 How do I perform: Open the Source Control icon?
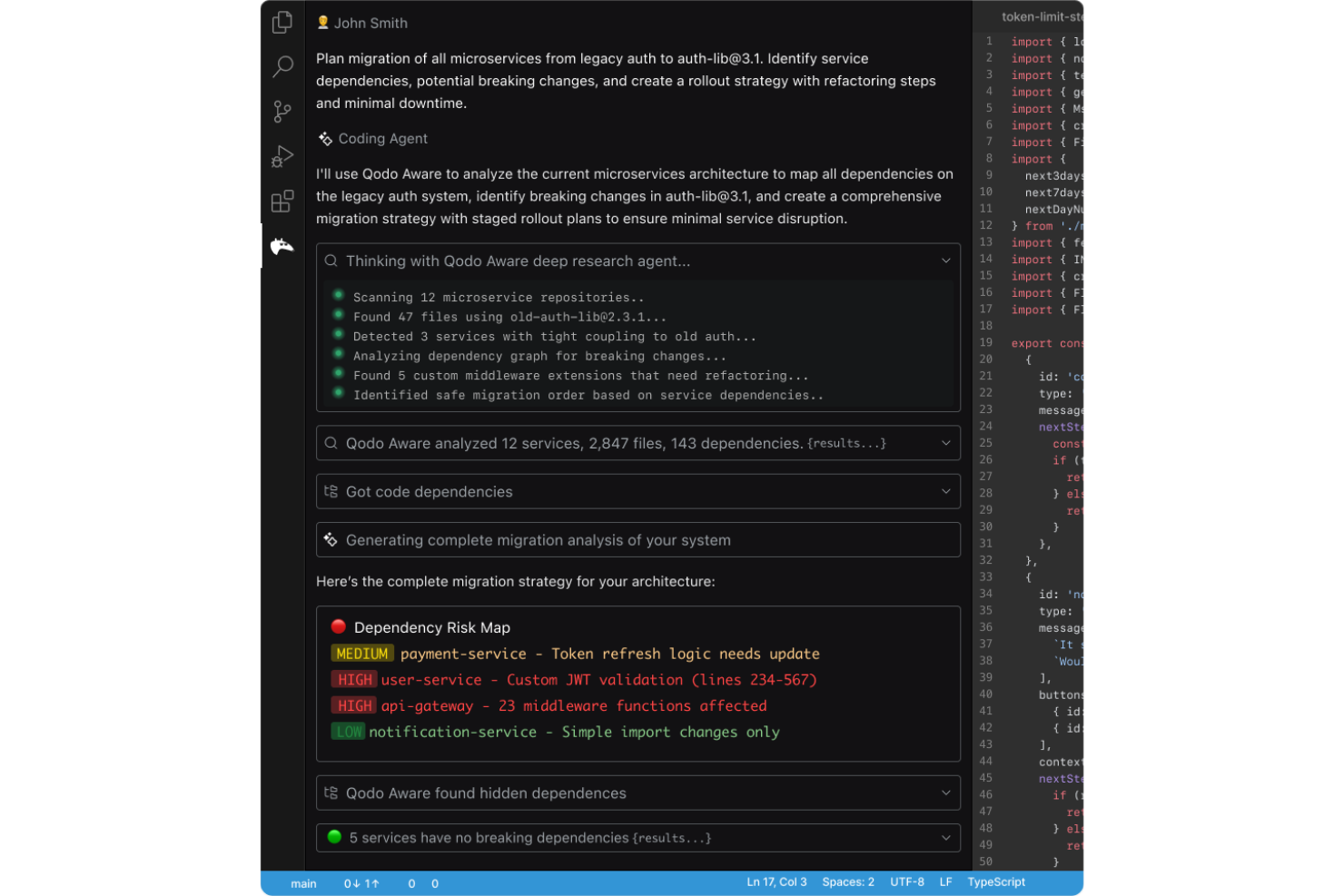click(x=282, y=112)
